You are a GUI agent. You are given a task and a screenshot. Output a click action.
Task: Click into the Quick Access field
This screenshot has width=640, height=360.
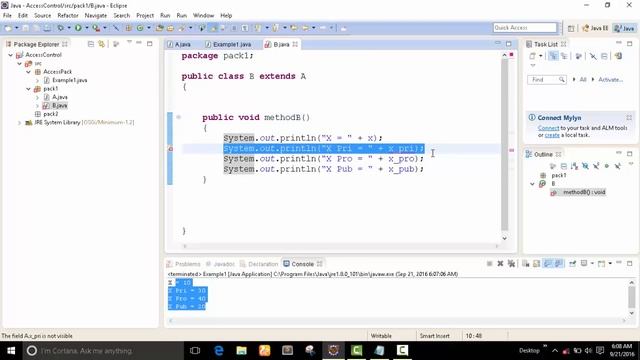point(525,27)
